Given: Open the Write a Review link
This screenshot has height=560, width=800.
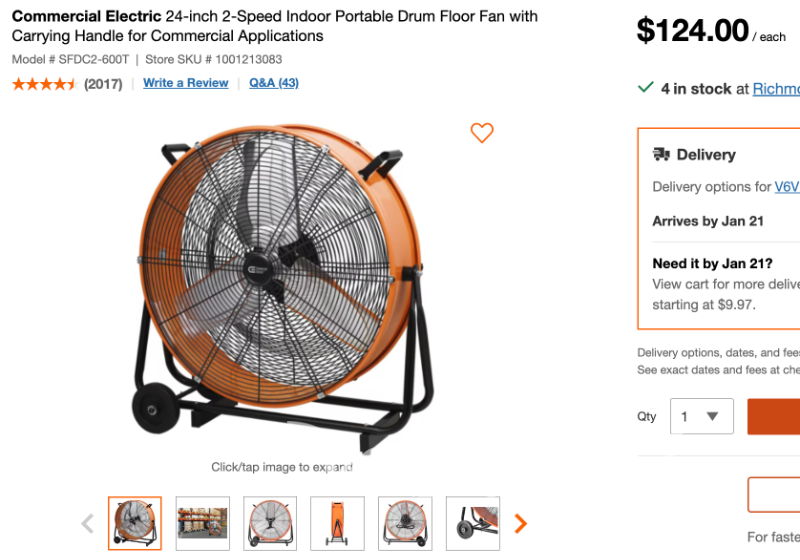Looking at the screenshot, I should tap(186, 83).
